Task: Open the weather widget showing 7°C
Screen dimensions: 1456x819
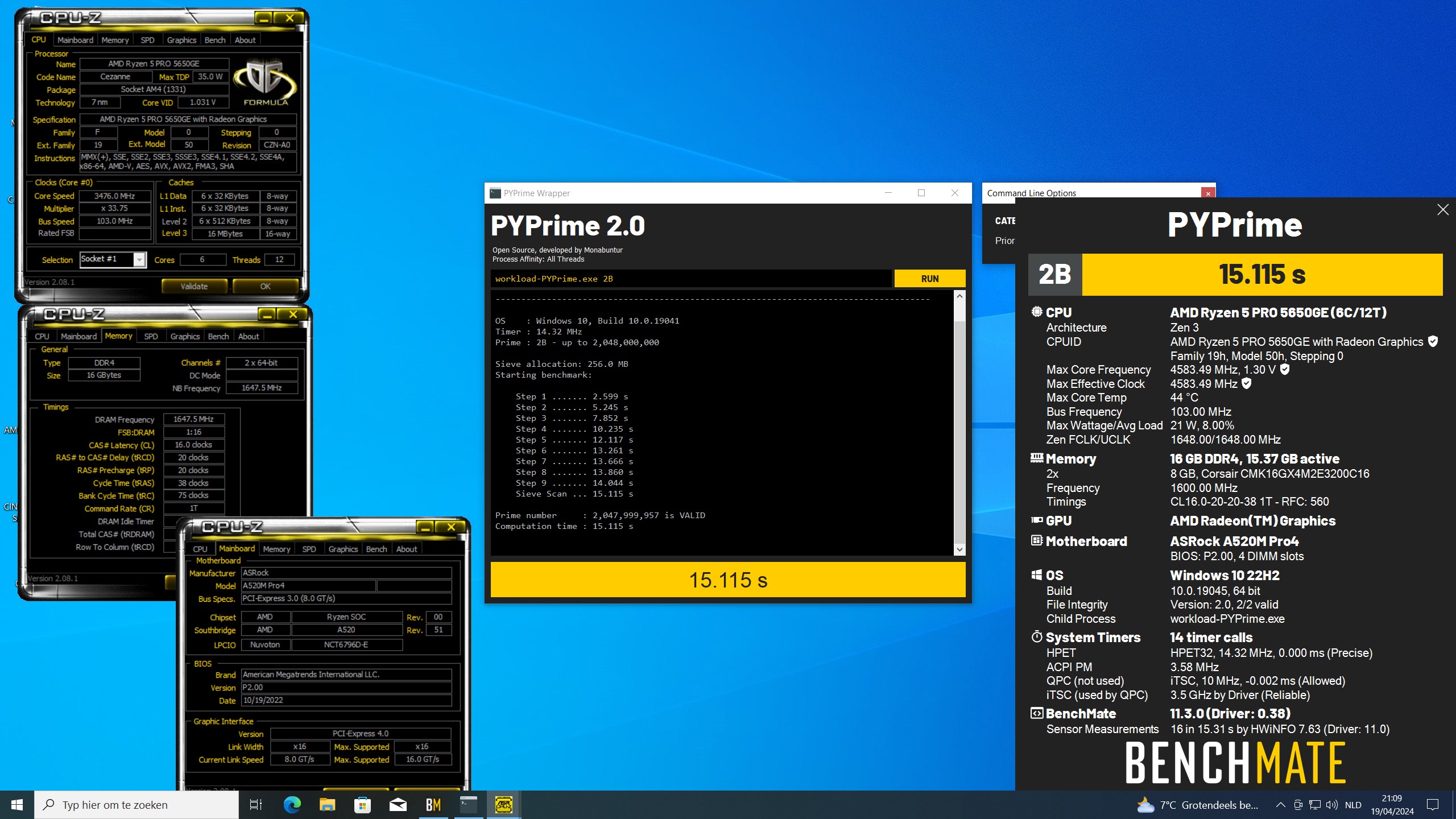Action: [x=1198, y=805]
